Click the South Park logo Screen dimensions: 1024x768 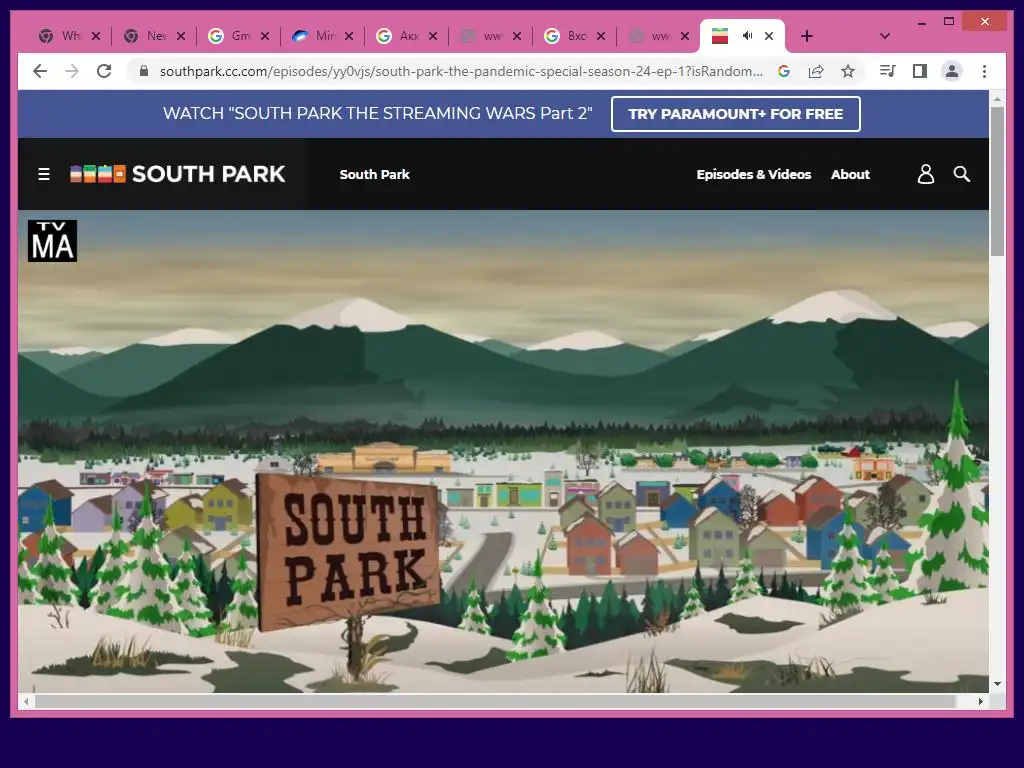(178, 174)
